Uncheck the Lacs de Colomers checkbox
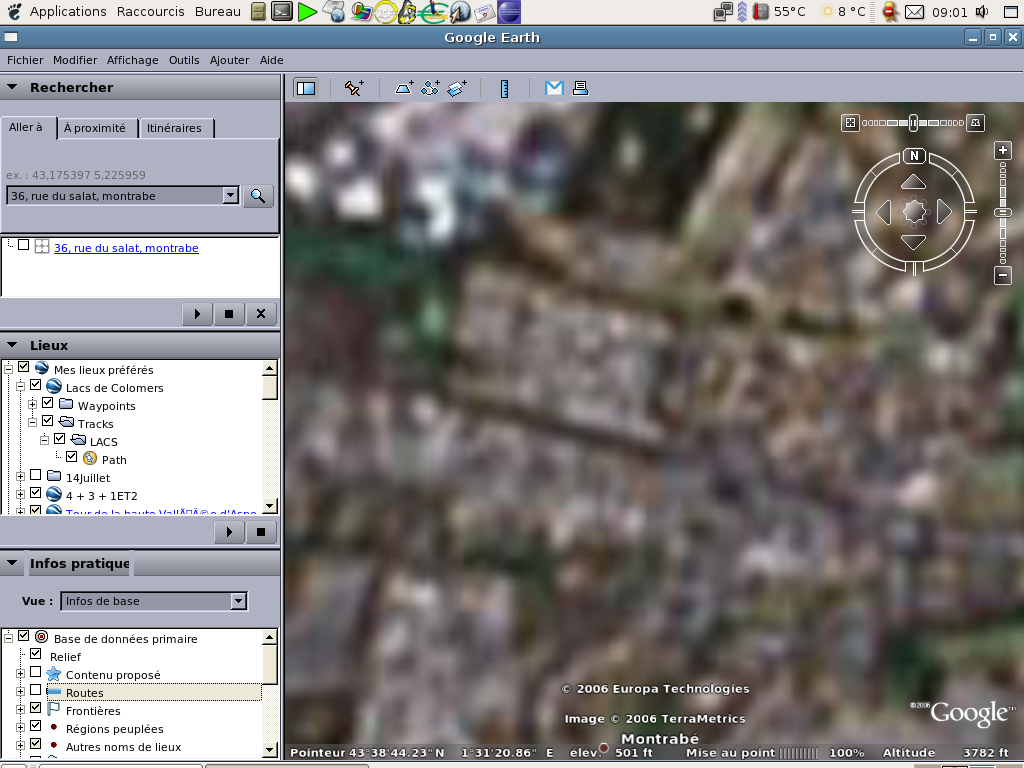Viewport: 1024px width, 768px height. pyautogui.click(x=36, y=385)
